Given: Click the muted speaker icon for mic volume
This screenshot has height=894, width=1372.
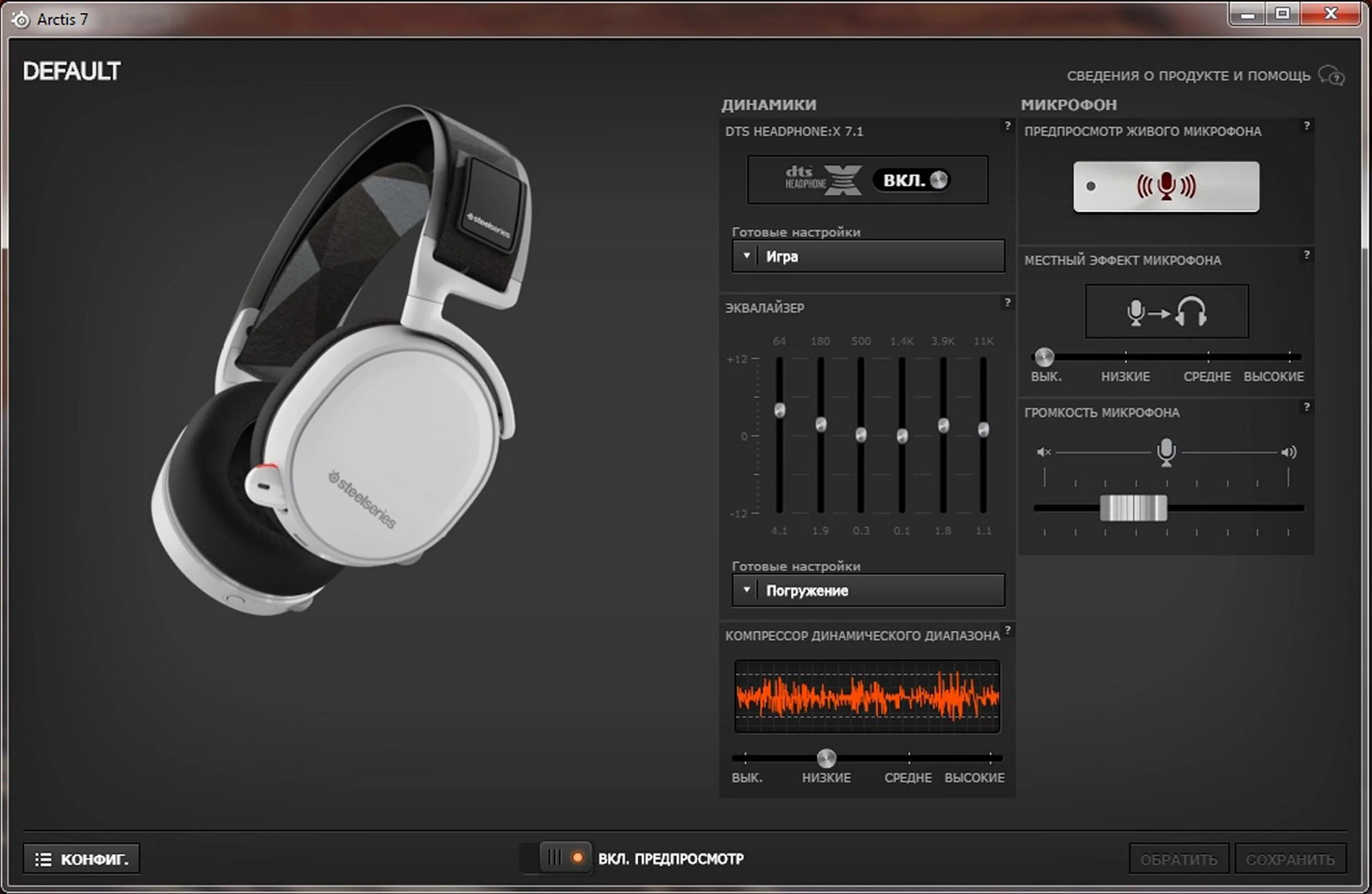Looking at the screenshot, I should point(1044,452).
